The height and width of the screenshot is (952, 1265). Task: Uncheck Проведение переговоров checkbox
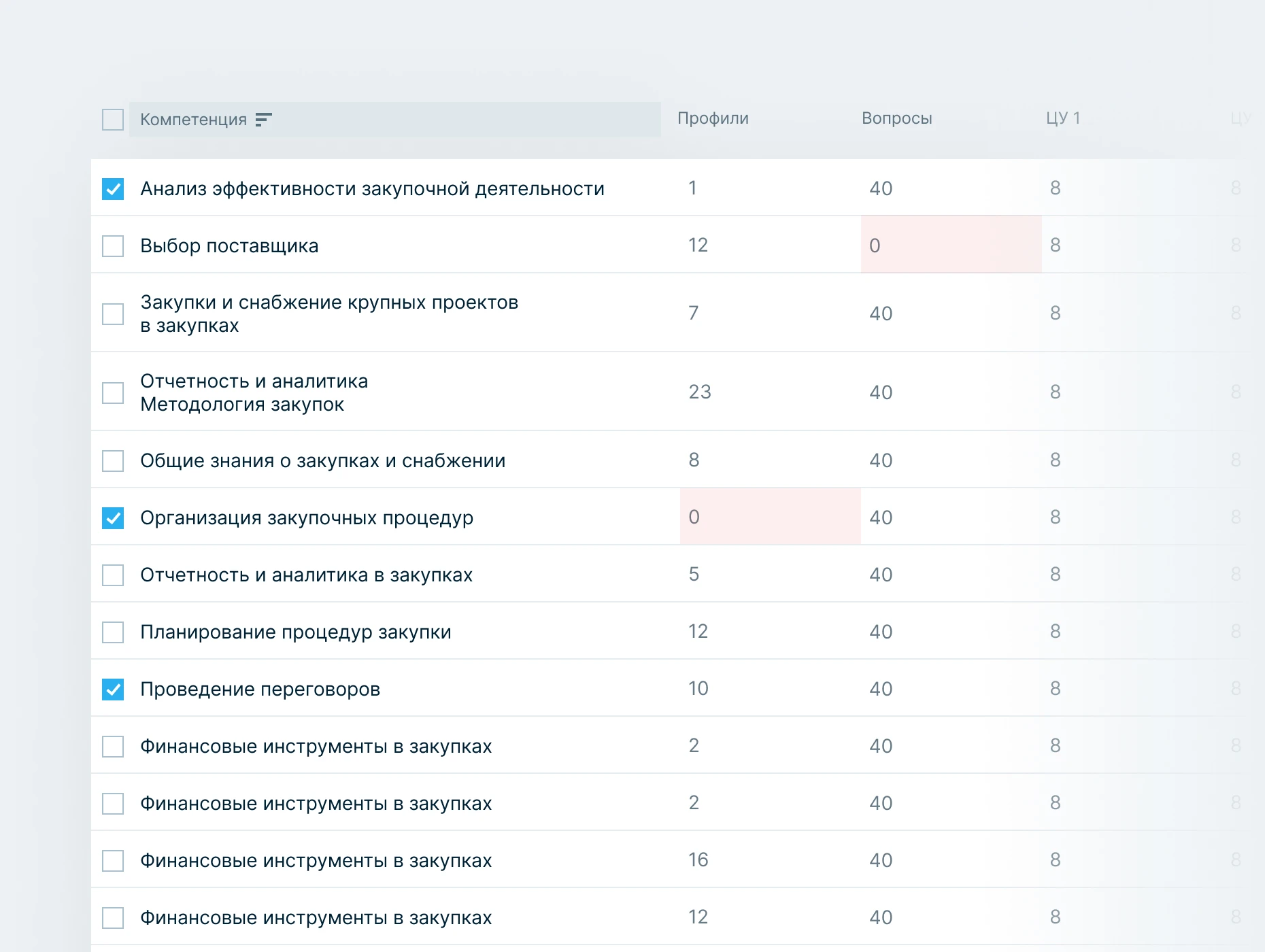click(x=113, y=690)
